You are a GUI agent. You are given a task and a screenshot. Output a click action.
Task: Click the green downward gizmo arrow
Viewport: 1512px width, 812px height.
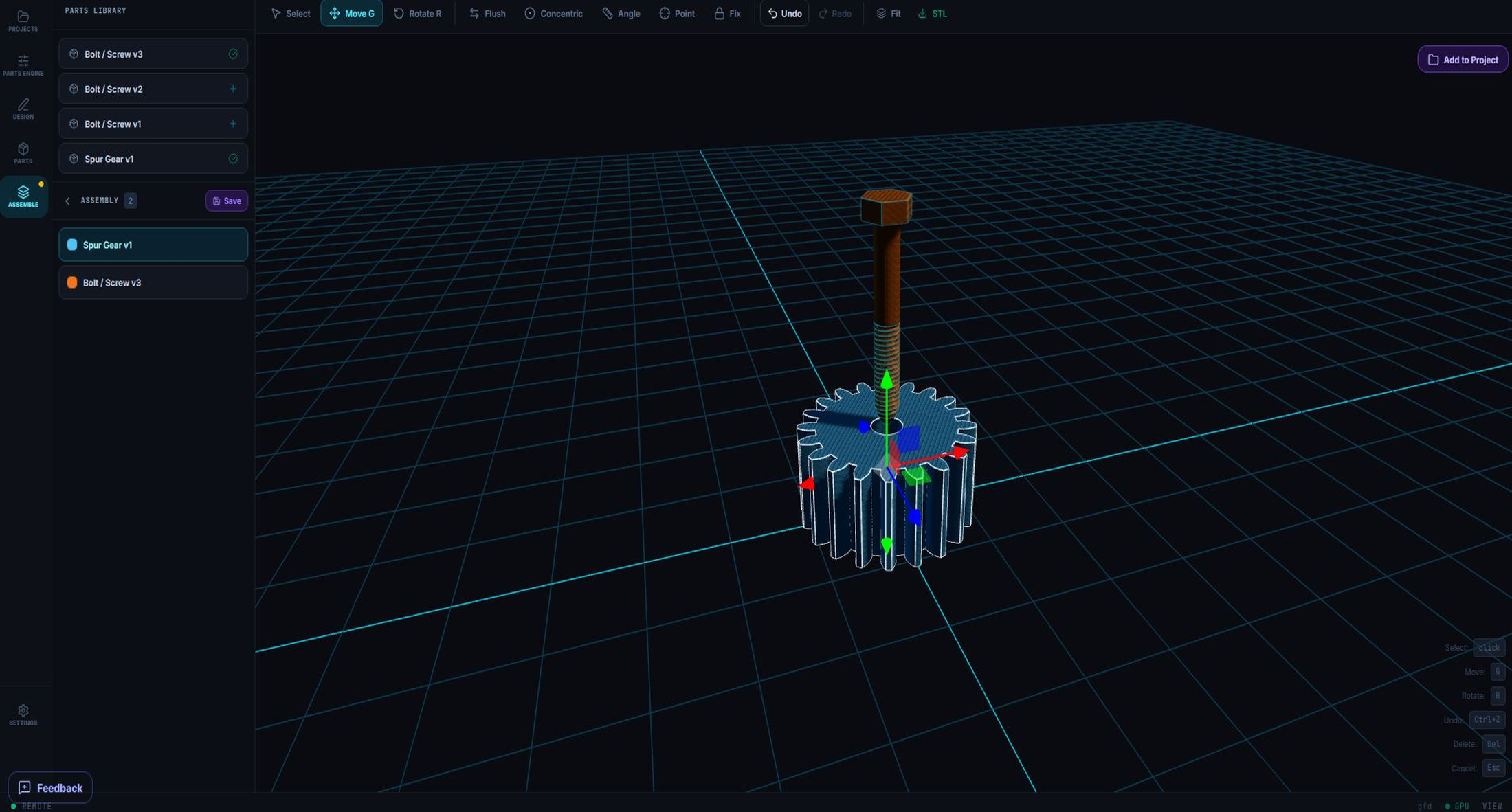(x=887, y=545)
